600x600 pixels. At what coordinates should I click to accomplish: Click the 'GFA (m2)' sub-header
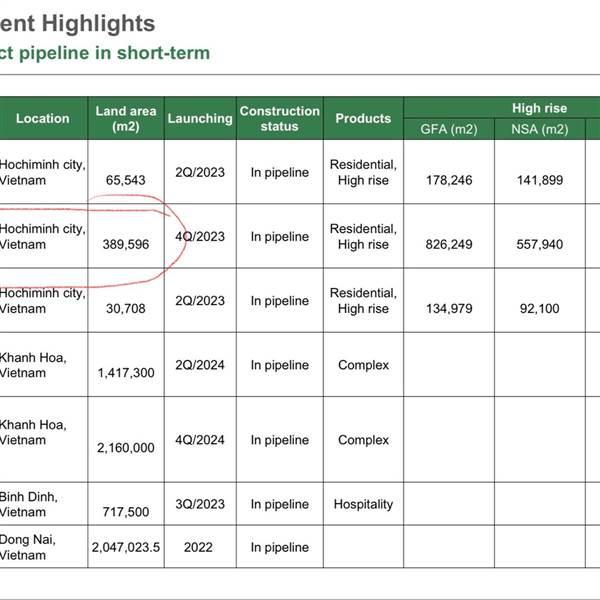click(449, 129)
